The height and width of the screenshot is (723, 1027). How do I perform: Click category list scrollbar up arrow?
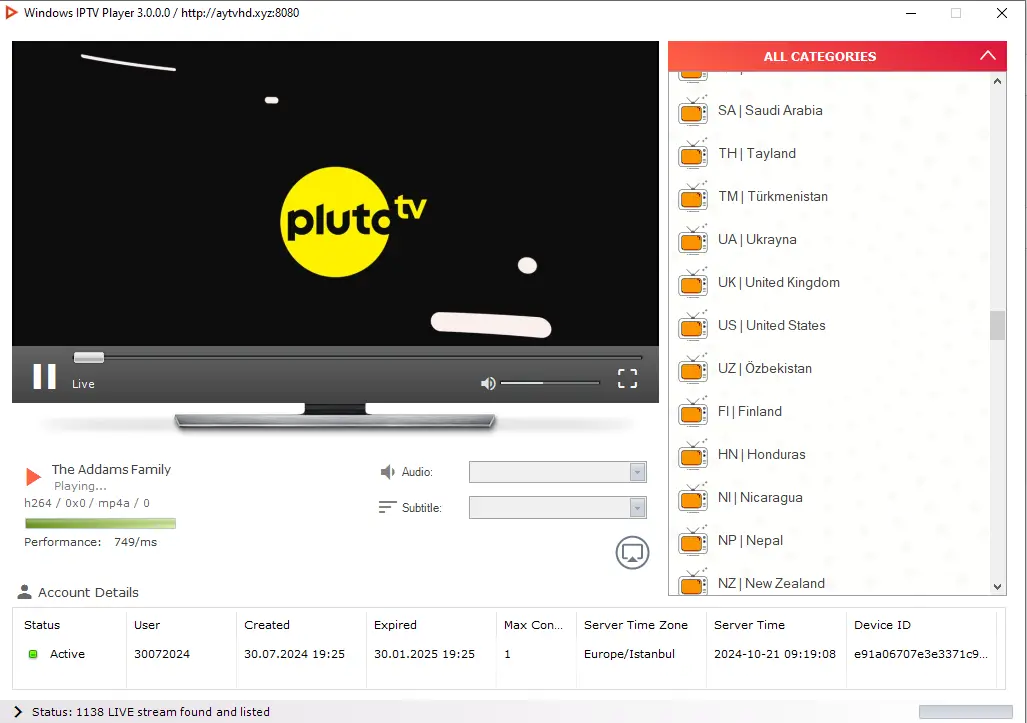[x=998, y=81]
